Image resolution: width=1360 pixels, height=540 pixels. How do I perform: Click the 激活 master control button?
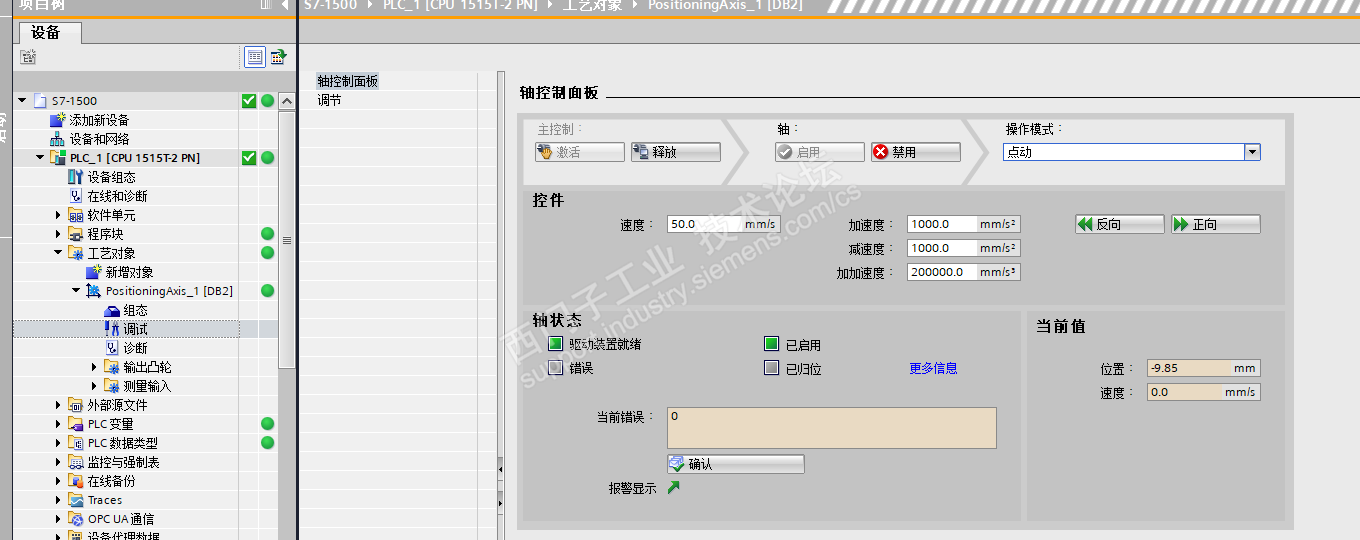click(579, 152)
